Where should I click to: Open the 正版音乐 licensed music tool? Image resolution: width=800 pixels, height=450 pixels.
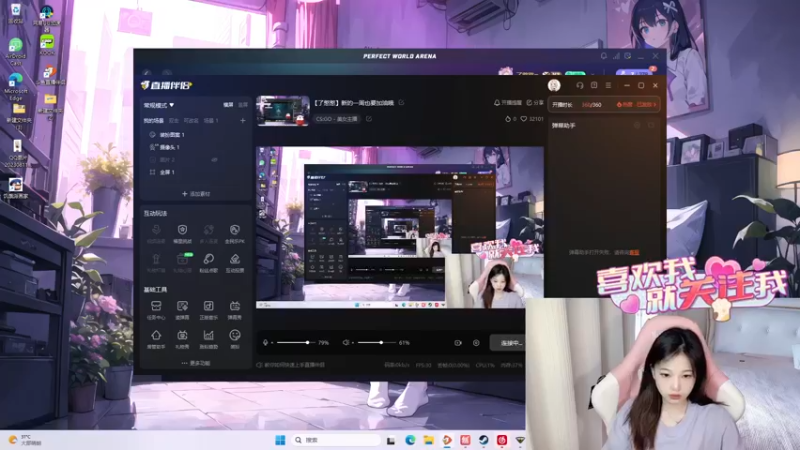tap(208, 310)
